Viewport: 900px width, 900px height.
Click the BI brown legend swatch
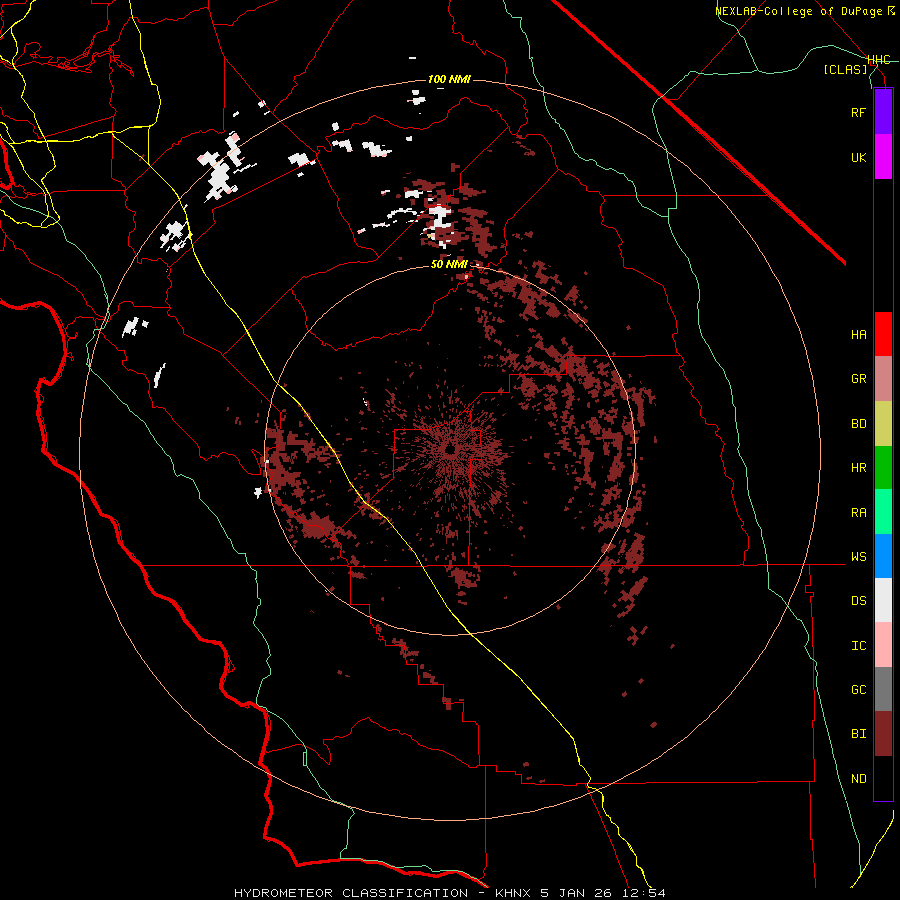click(x=883, y=734)
